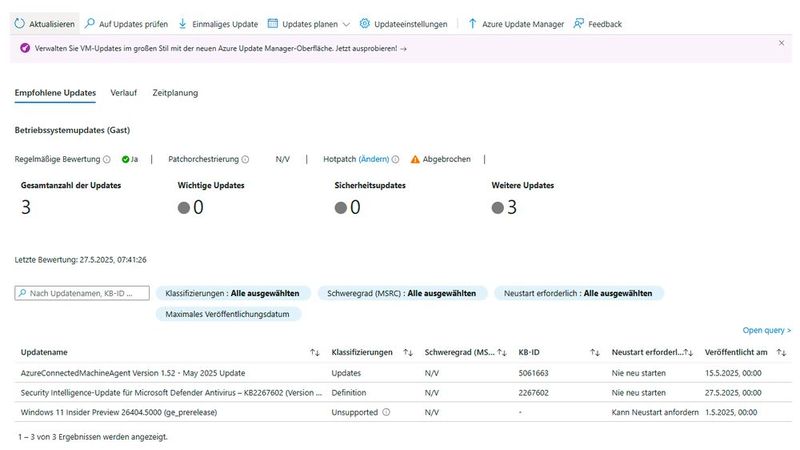Click Unsupported classification text
This screenshot has width=800, height=450.
[x=355, y=412]
